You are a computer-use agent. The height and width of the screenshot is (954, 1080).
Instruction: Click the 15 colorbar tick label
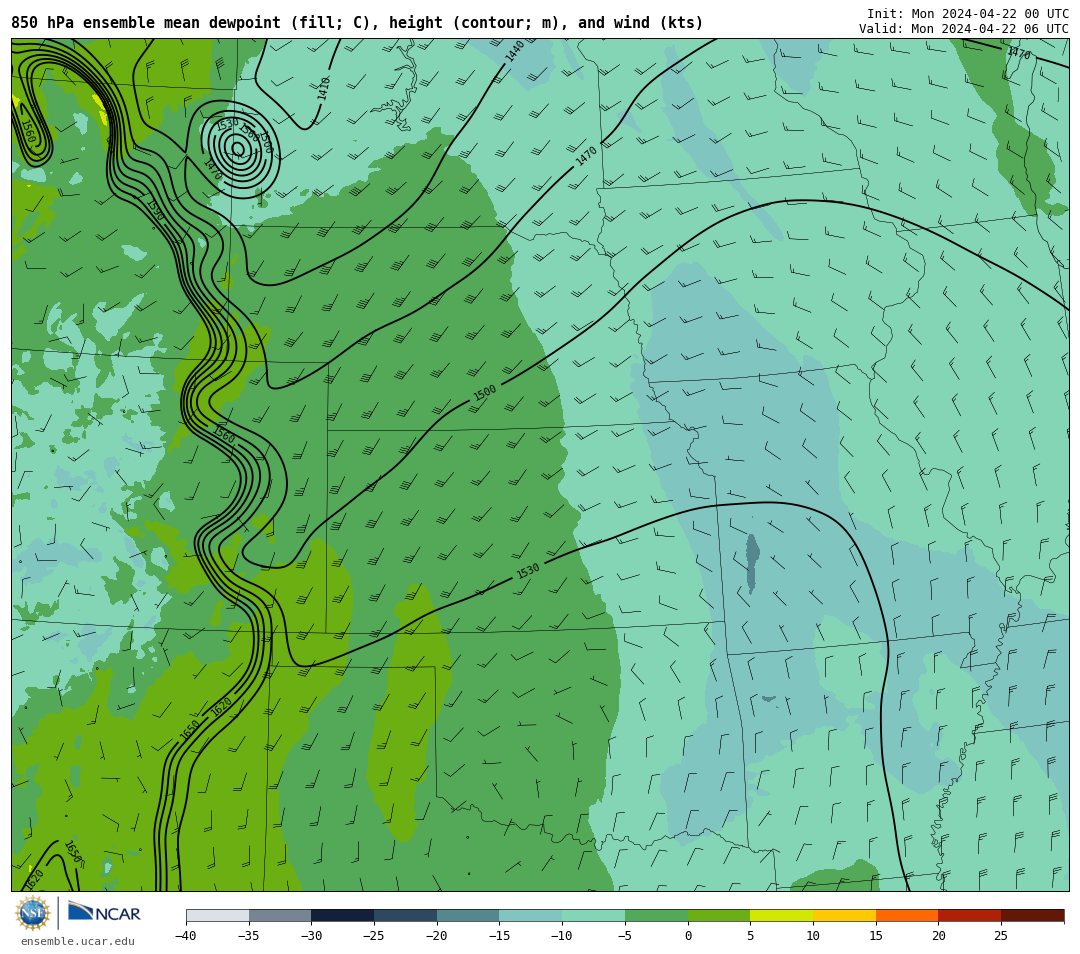[x=876, y=935]
